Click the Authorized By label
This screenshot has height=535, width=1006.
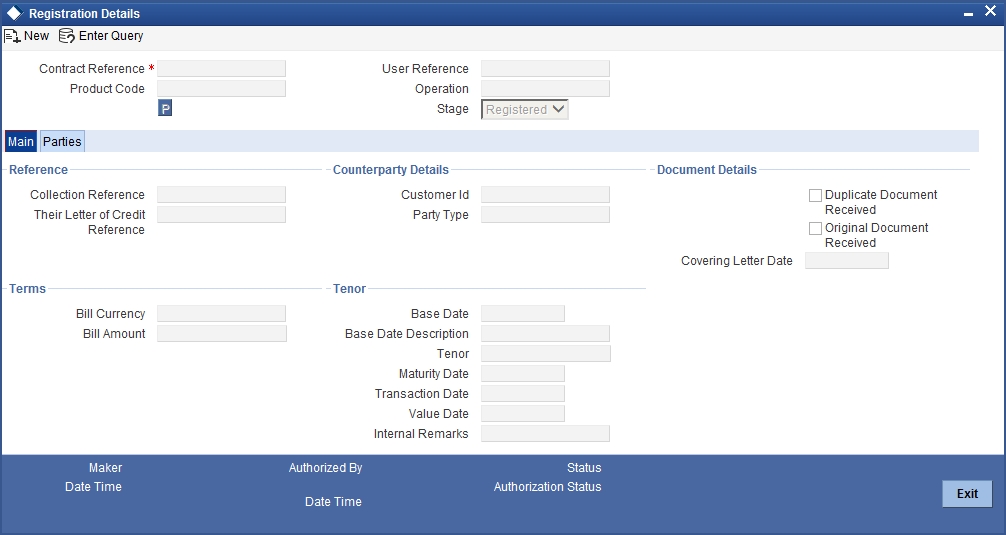pos(325,468)
